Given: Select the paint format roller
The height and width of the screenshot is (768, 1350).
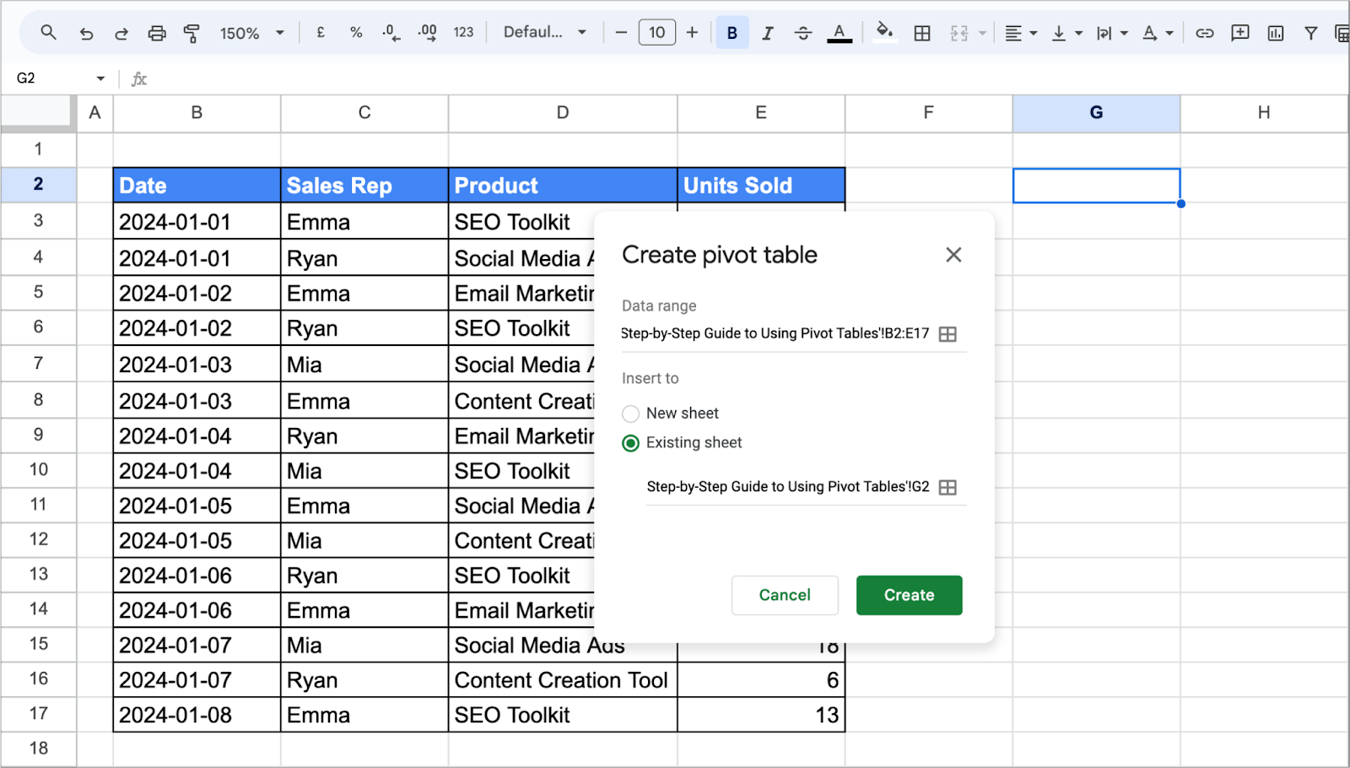Looking at the screenshot, I should click(x=192, y=33).
